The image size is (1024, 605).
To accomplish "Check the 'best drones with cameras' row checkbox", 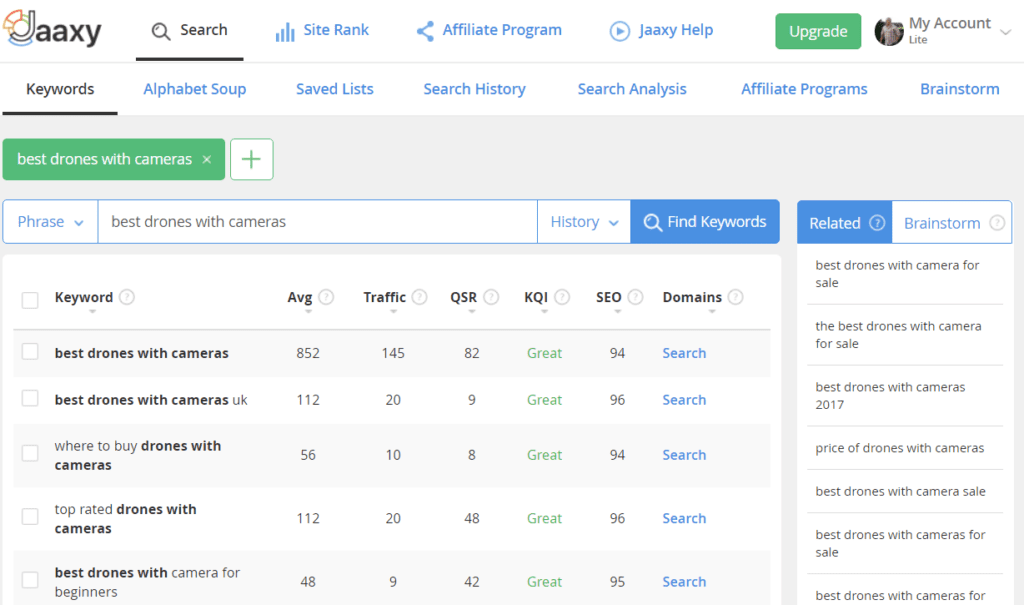I will tap(30, 352).
